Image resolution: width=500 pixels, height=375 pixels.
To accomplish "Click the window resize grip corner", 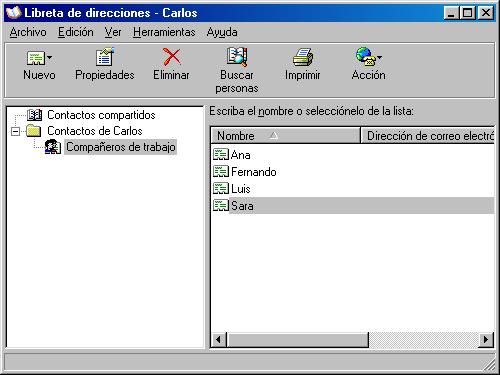I will (x=489, y=365).
